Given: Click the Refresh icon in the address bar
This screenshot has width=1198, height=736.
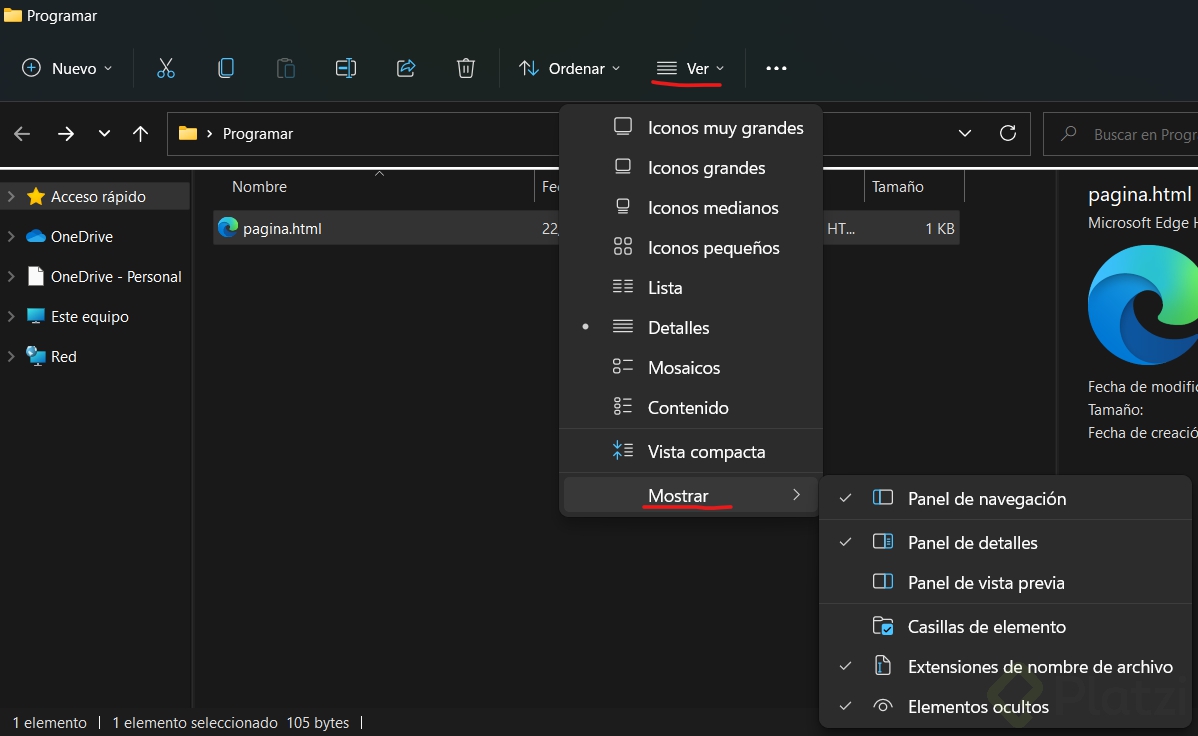Looking at the screenshot, I should [x=1007, y=133].
